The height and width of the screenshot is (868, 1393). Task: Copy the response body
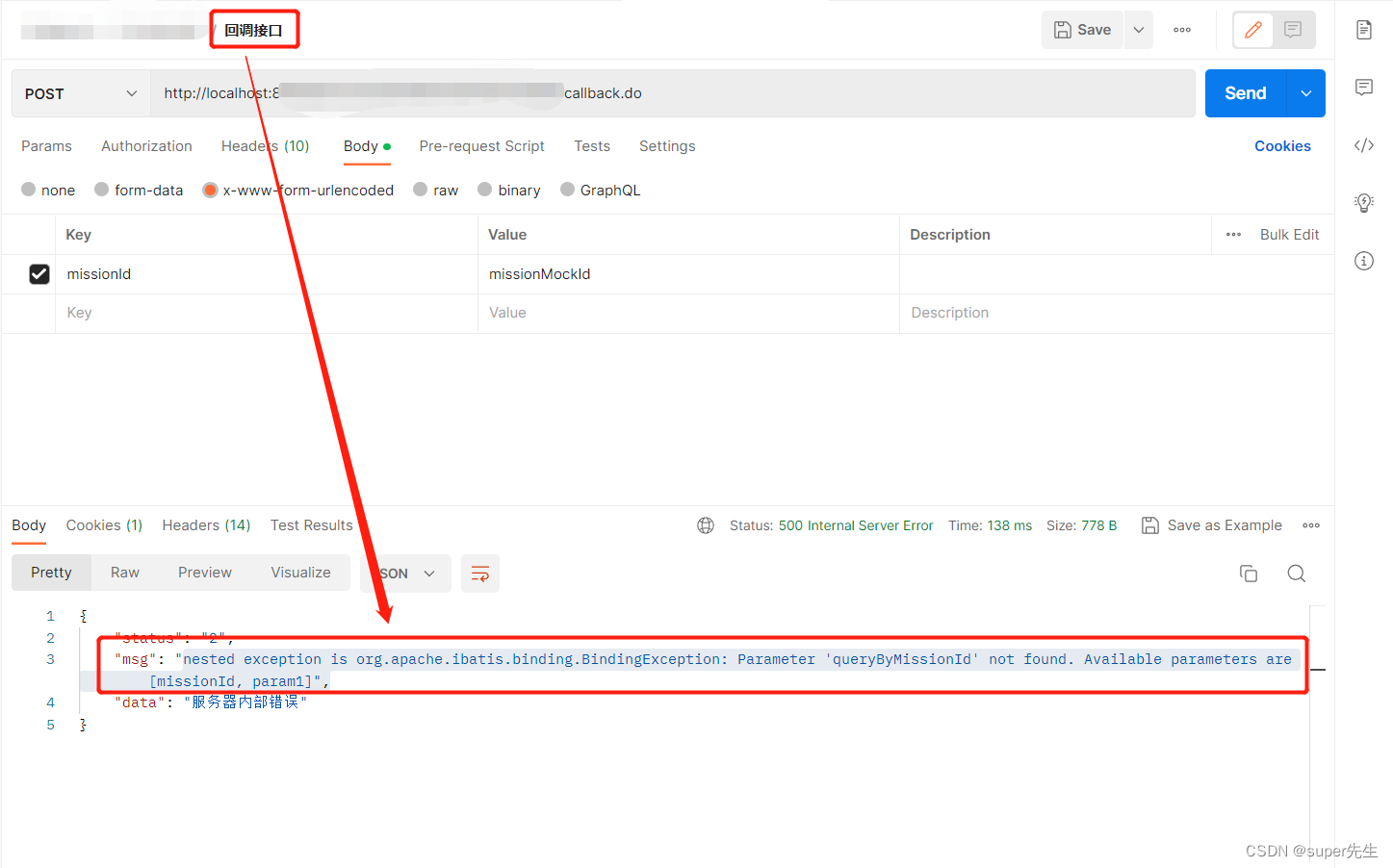click(1249, 574)
